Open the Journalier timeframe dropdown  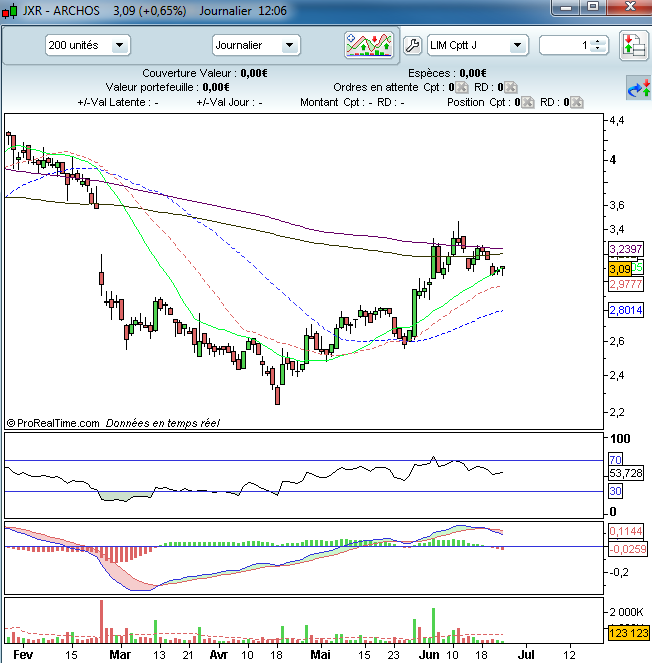256,45
